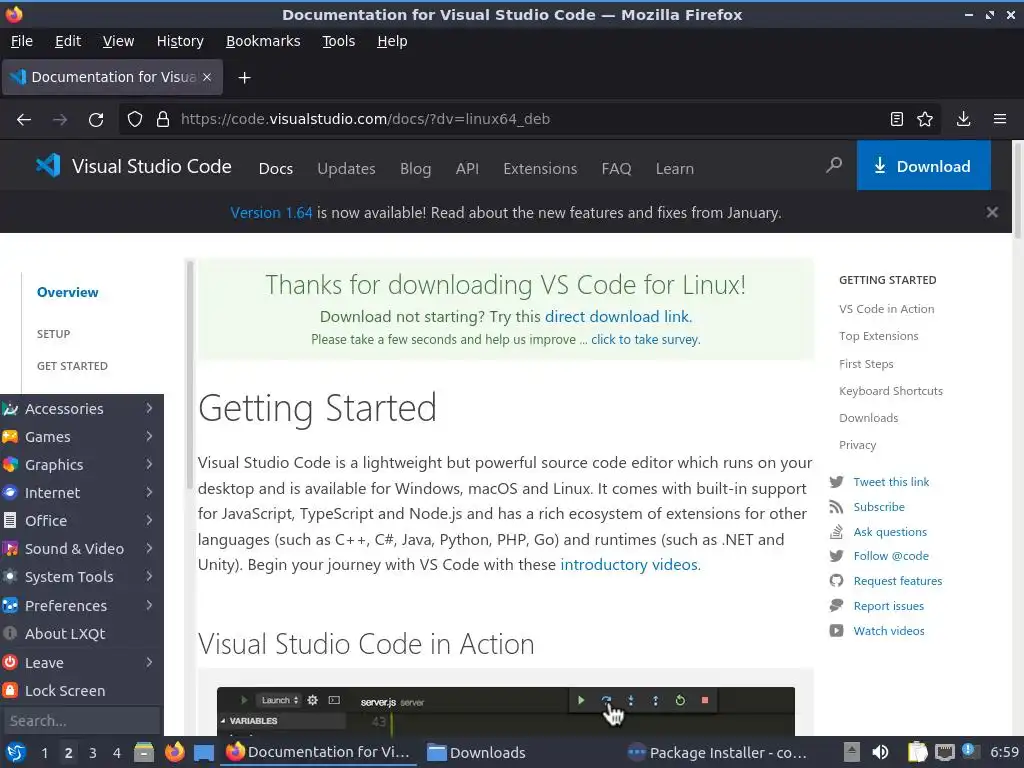This screenshot has height=768, width=1024.
Task: Click the show desktop icon in taskbar
Action: [x=204, y=753]
